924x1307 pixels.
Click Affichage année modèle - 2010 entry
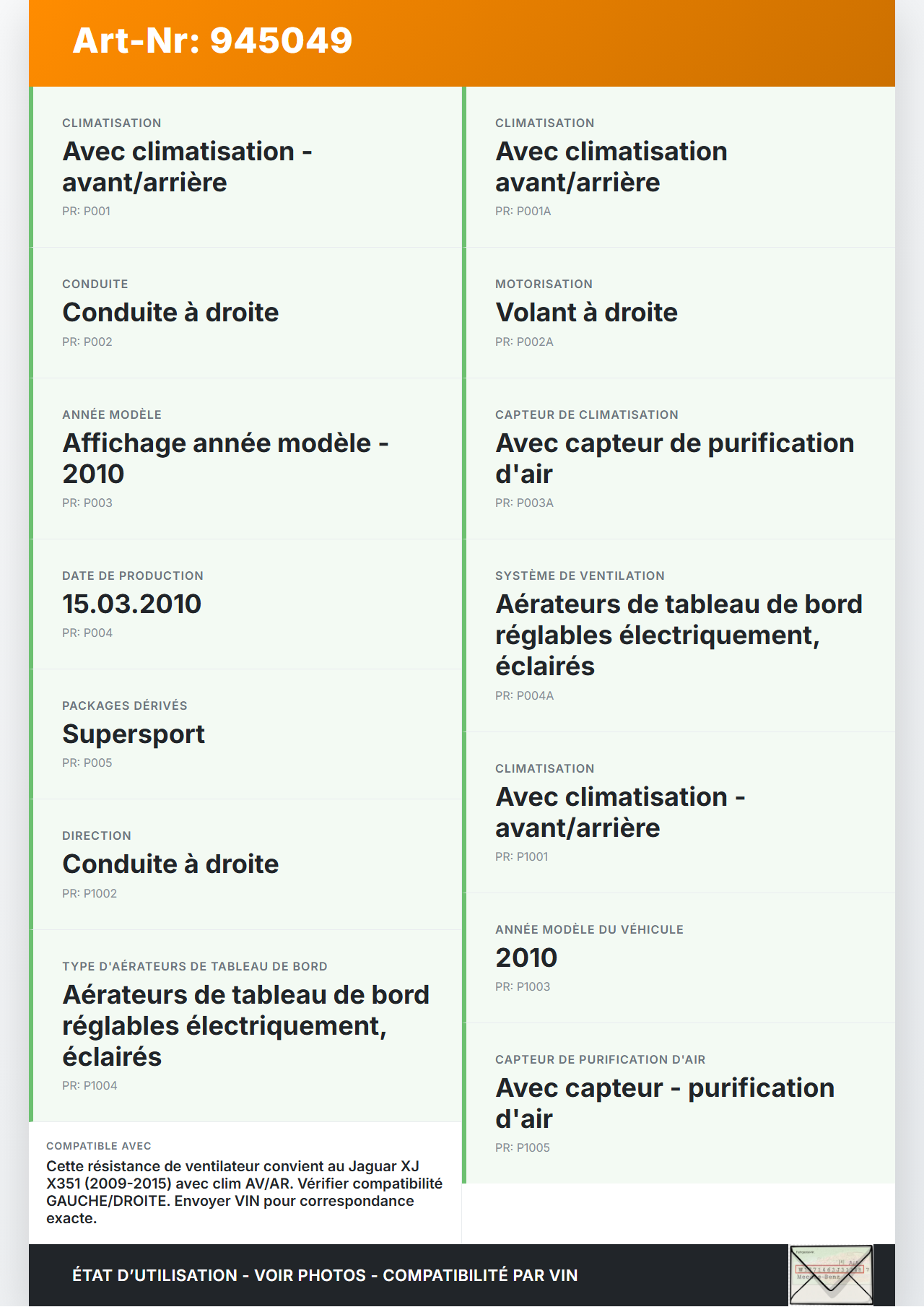click(x=245, y=459)
